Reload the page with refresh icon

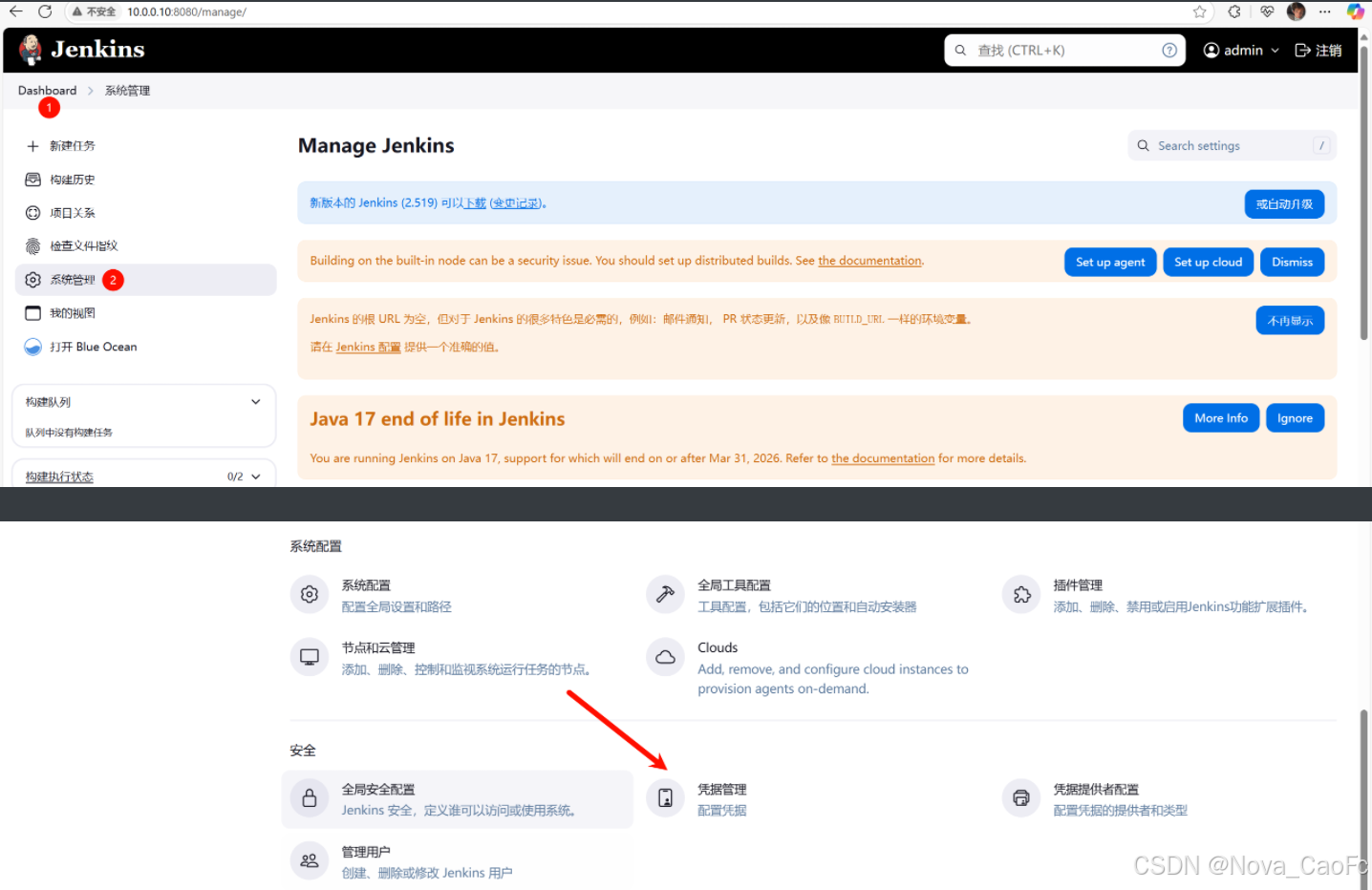45,11
